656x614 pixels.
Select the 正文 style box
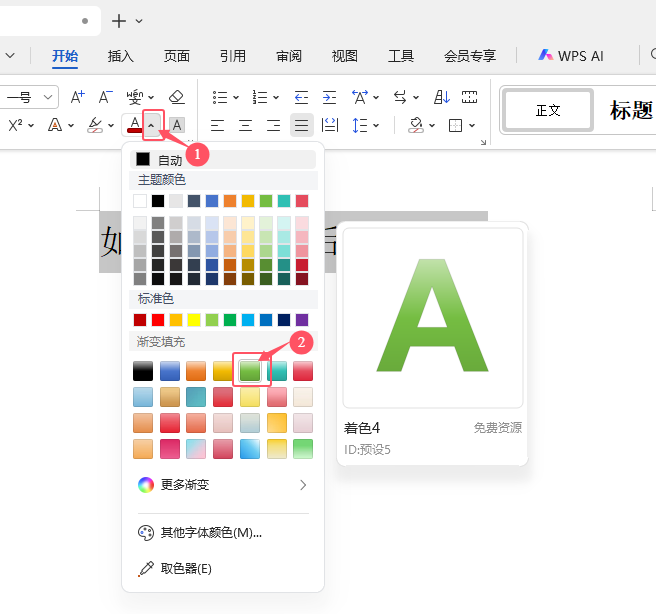(x=548, y=110)
